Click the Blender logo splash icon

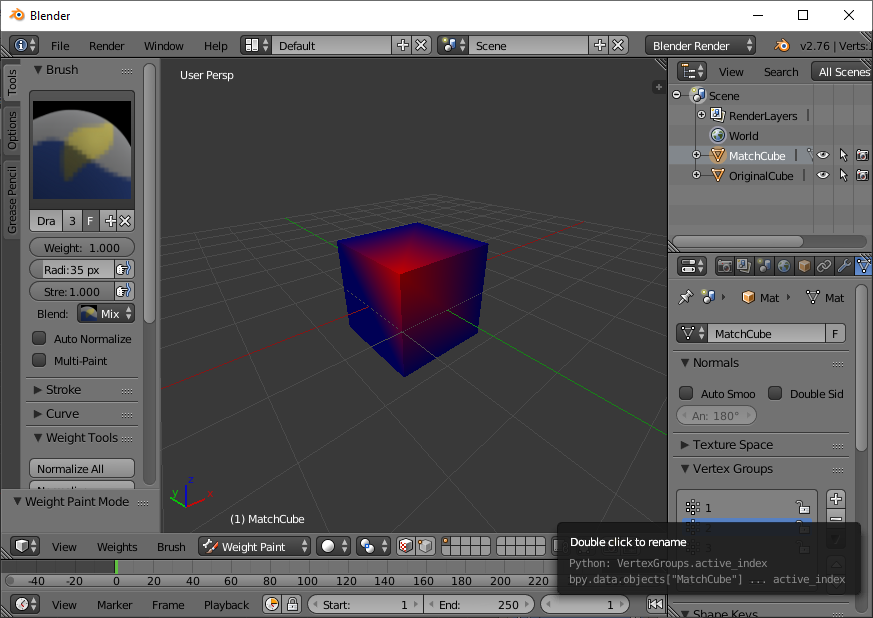coord(782,45)
